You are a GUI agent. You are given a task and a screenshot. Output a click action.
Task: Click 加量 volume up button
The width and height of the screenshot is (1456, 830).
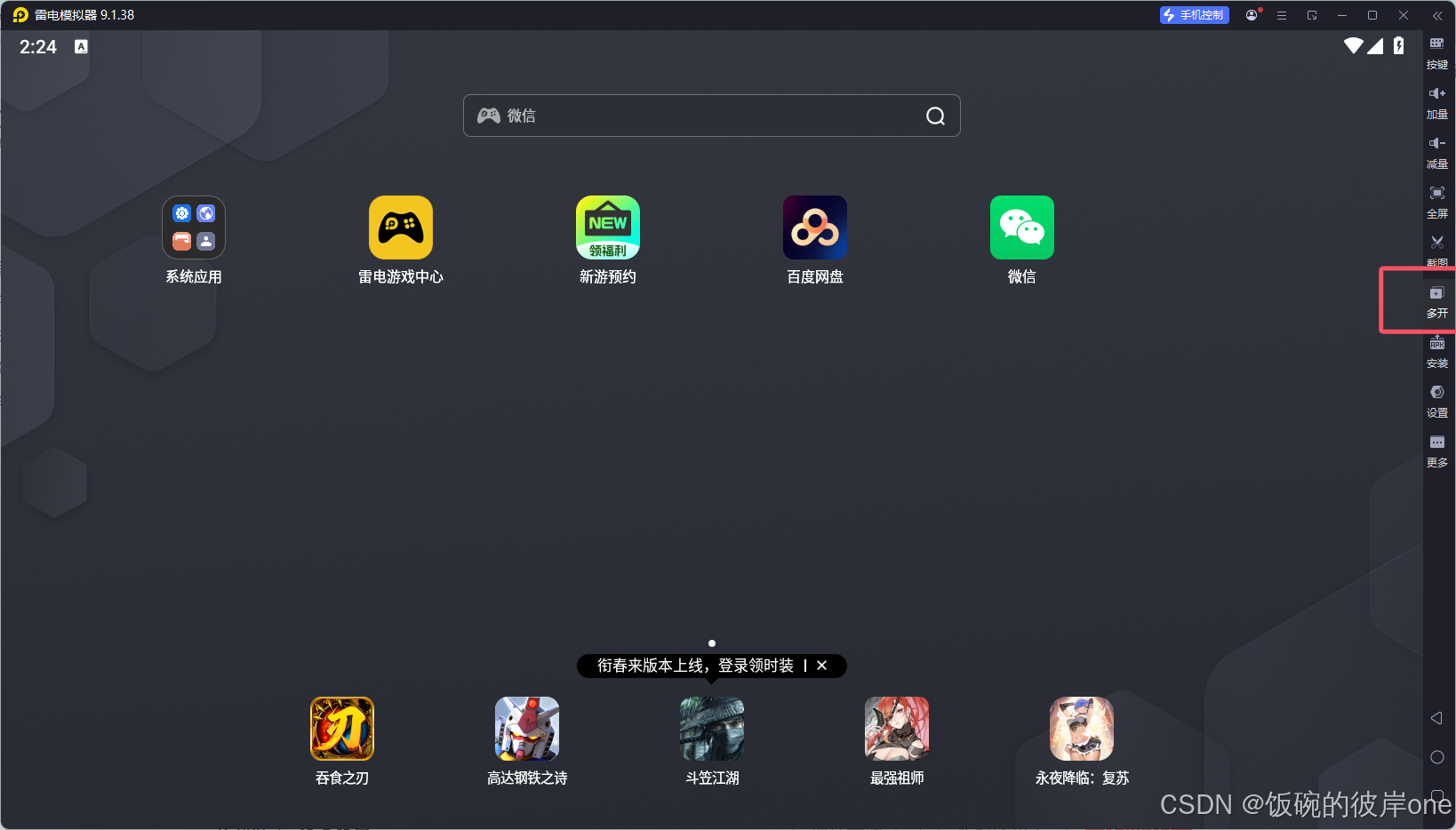(1437, 102)
